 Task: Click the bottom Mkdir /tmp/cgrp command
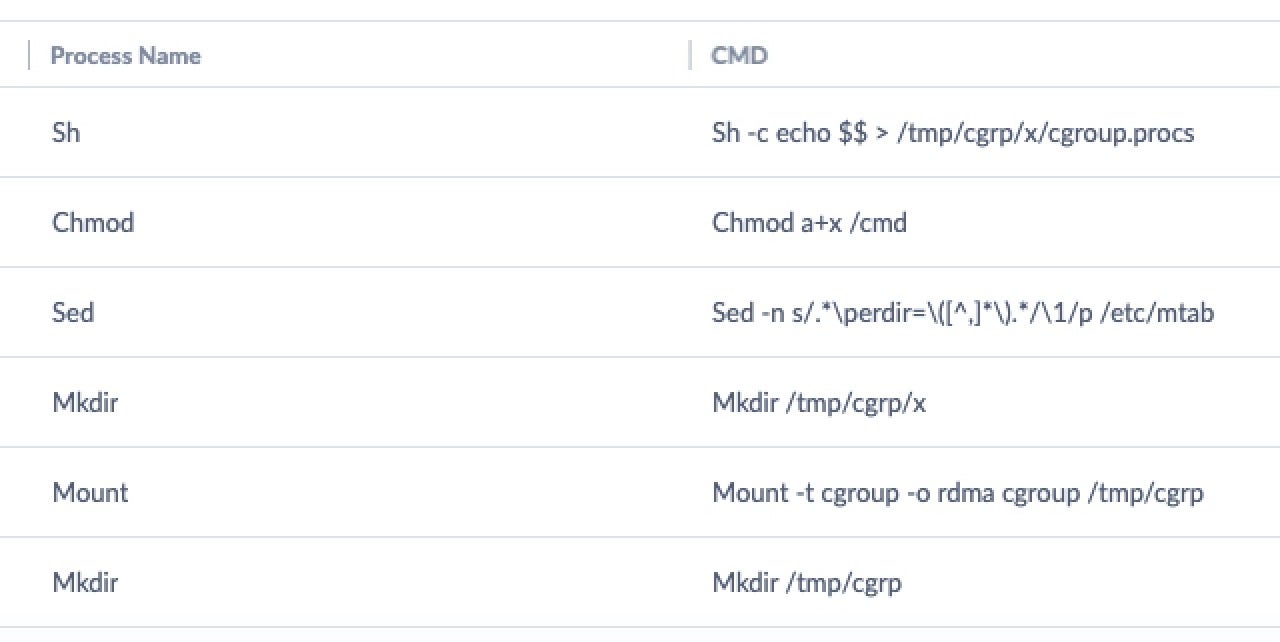[x=806, y=583]
